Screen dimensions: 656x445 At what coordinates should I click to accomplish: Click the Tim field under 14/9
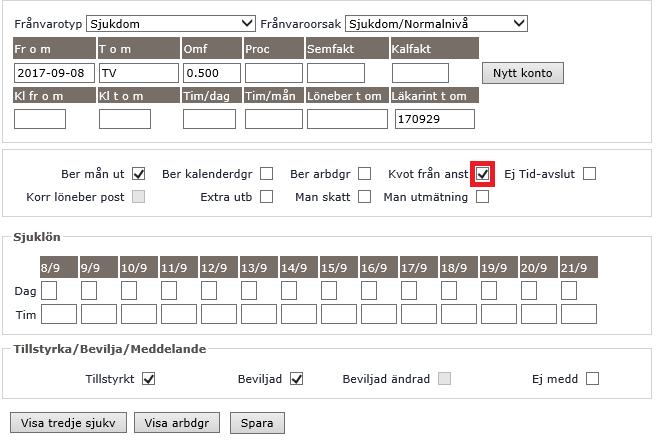pos(299,314)
